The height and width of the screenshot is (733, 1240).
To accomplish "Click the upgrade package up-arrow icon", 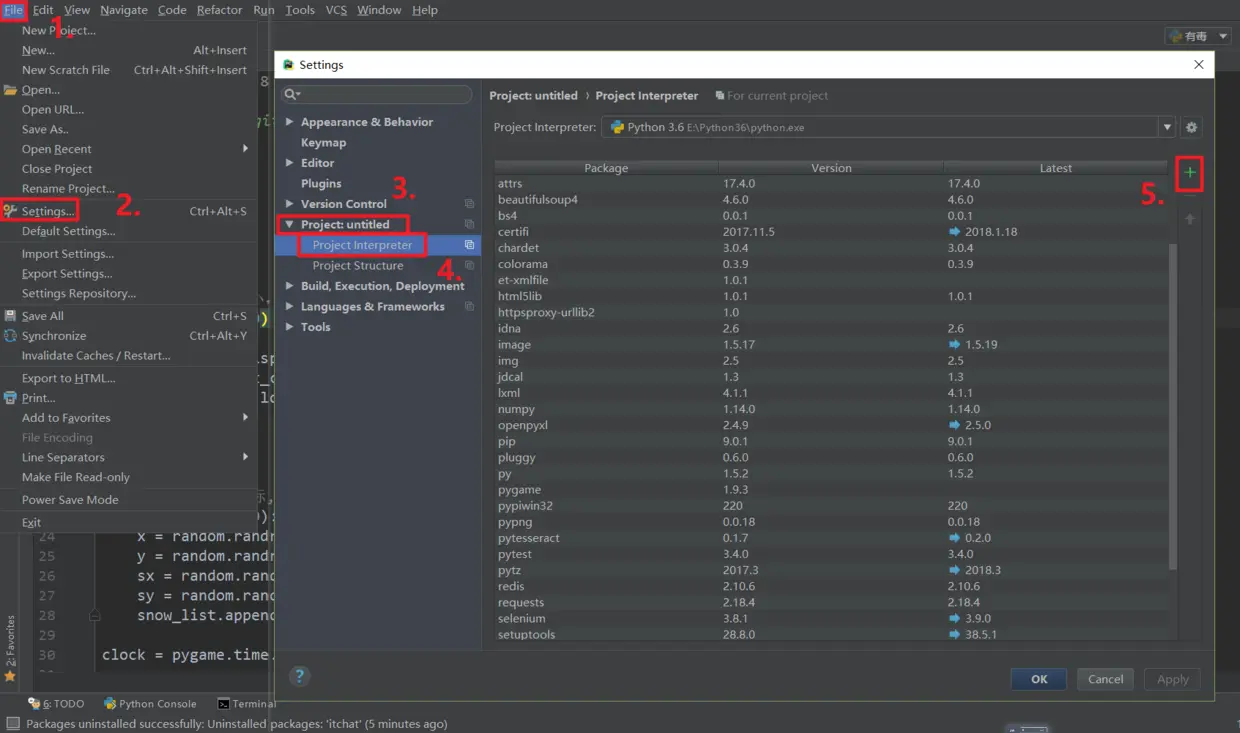I will tap(1190, 219).
